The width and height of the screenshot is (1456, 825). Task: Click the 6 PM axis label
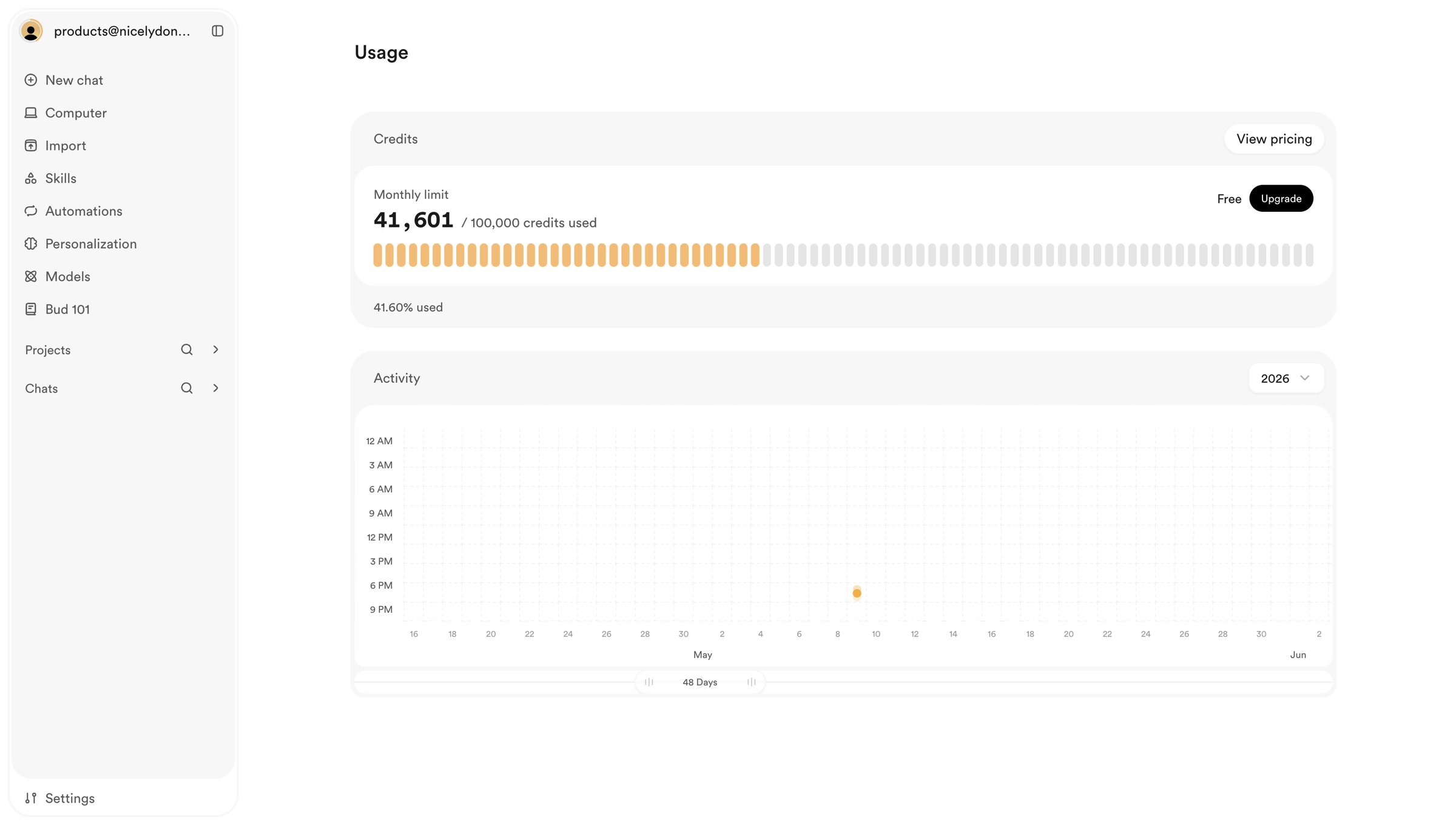click(381, 585)
